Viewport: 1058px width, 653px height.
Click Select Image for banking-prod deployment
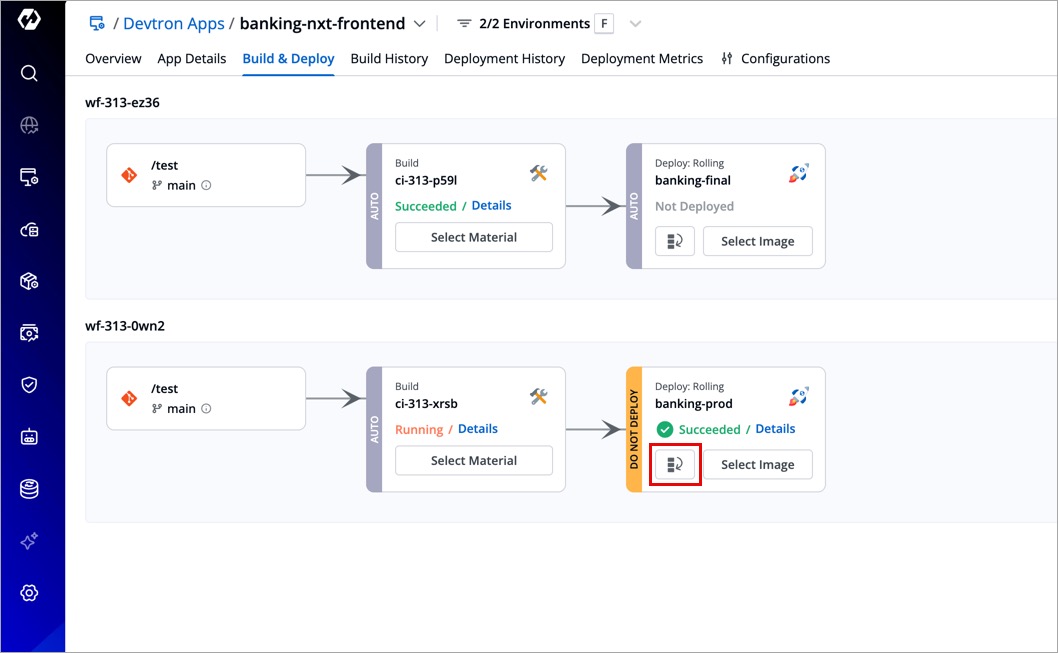click(x=757, y=464)
